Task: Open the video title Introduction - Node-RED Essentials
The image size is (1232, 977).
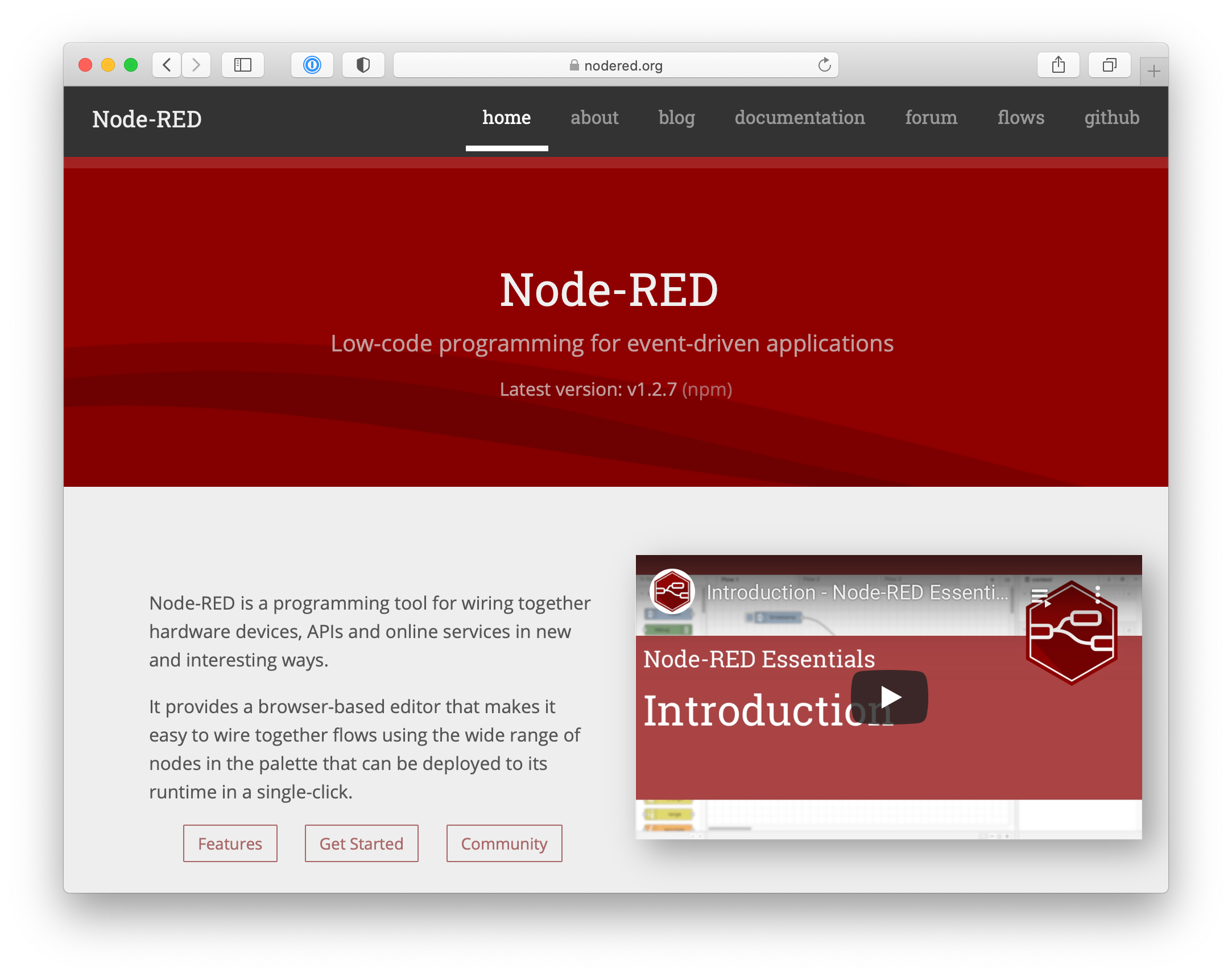Action: 857,593
